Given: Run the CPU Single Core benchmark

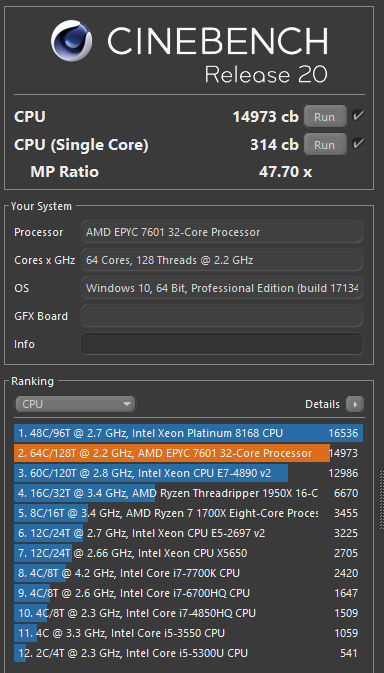Looking at the screenshot, I should tap(325, 145).
